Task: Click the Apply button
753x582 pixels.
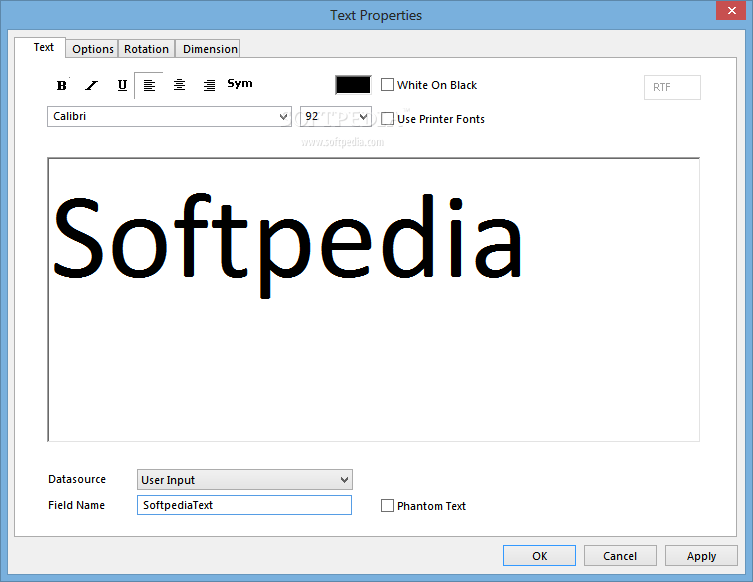Action: point(701,556)
